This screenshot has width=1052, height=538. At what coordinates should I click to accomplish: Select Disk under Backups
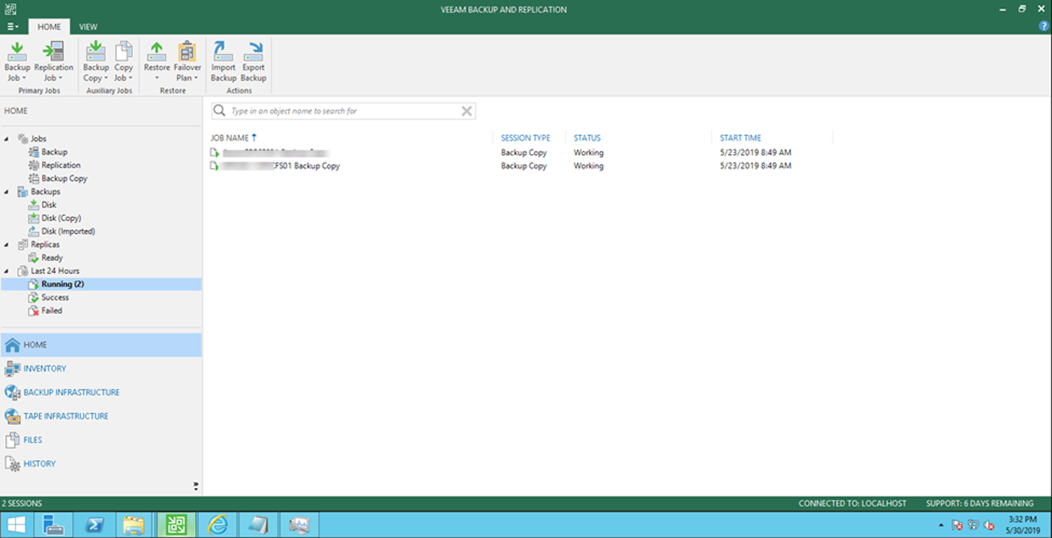click(x=42, y=205)
